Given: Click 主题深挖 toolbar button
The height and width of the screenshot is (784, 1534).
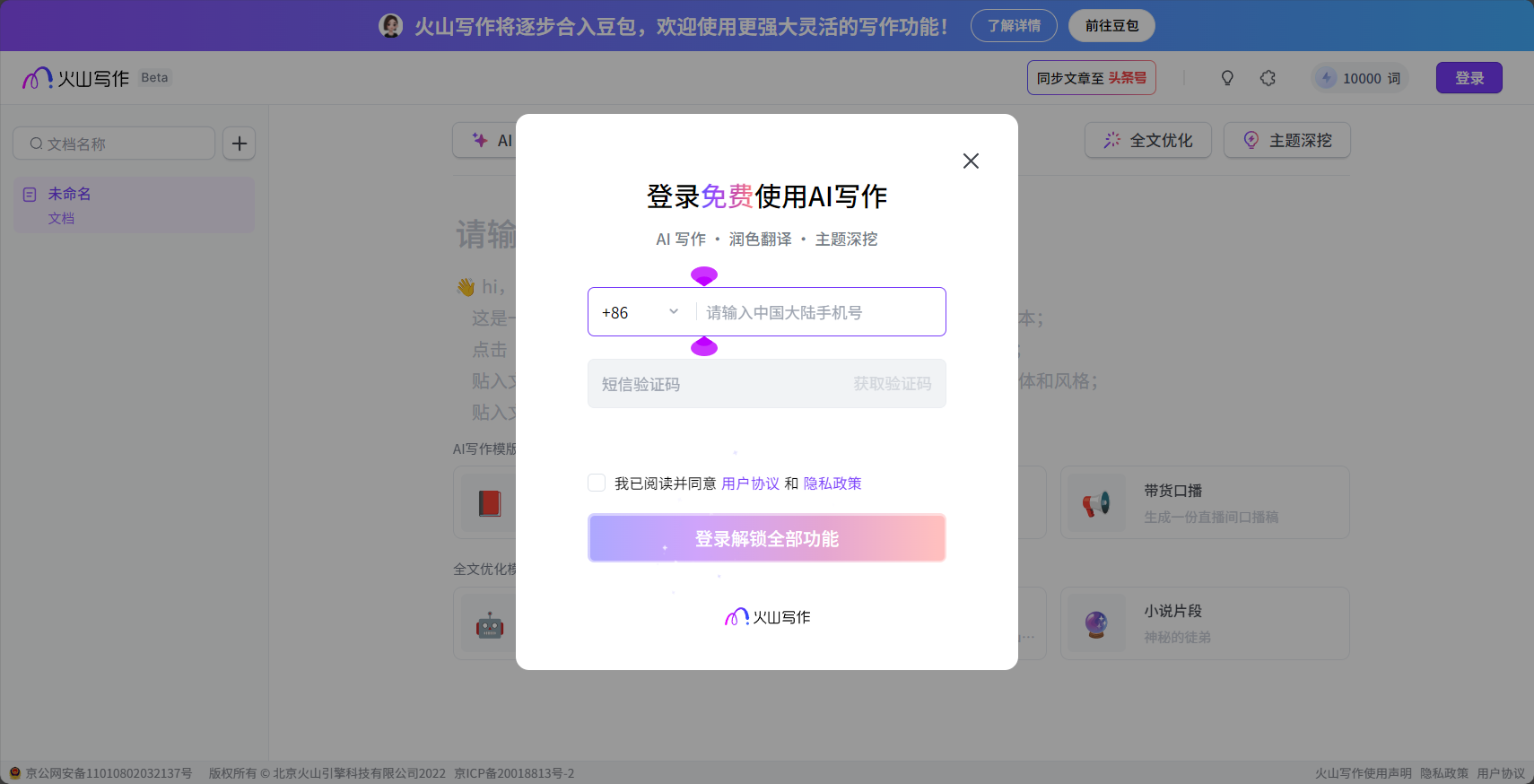Looking at the screenshot, I should 1287,141.
